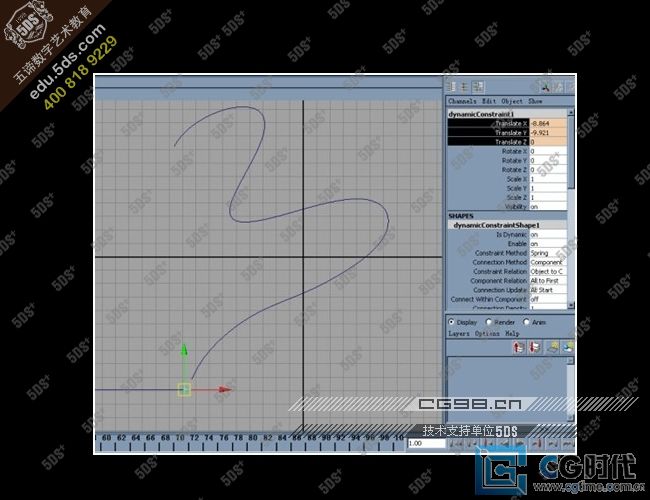
Task: Select the Display layer radio button
Action: click(x=451, y=322)
